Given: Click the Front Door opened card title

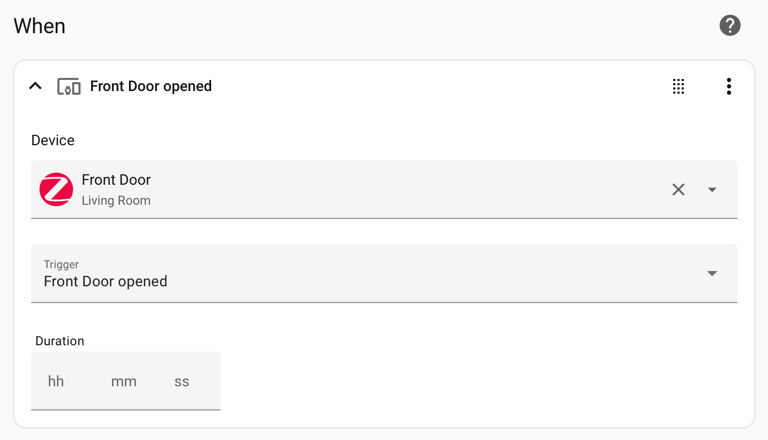Looking at the screenshot, I should tap(151, 86).
